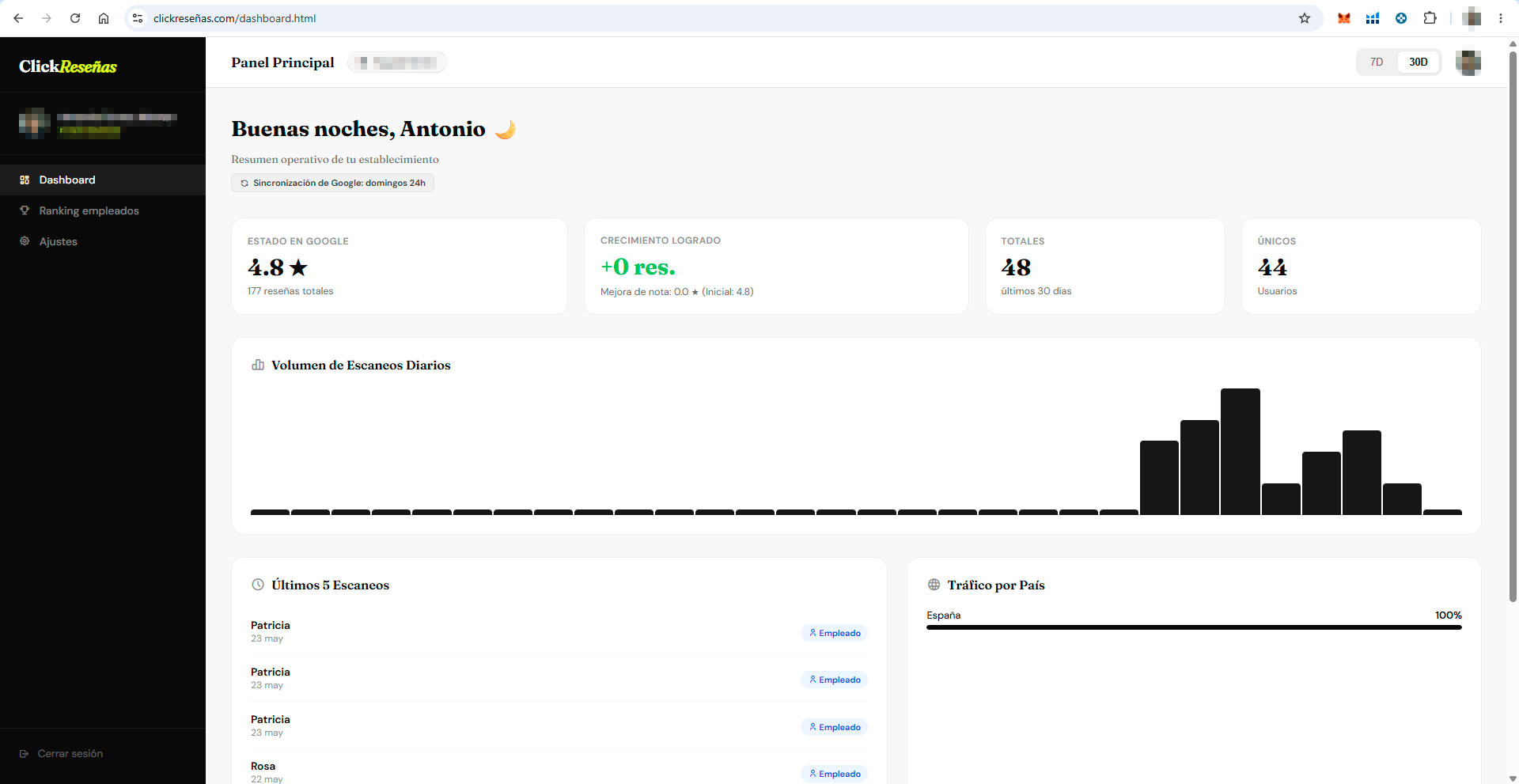Open the Dashboard menu item

[x=103, y=180]
